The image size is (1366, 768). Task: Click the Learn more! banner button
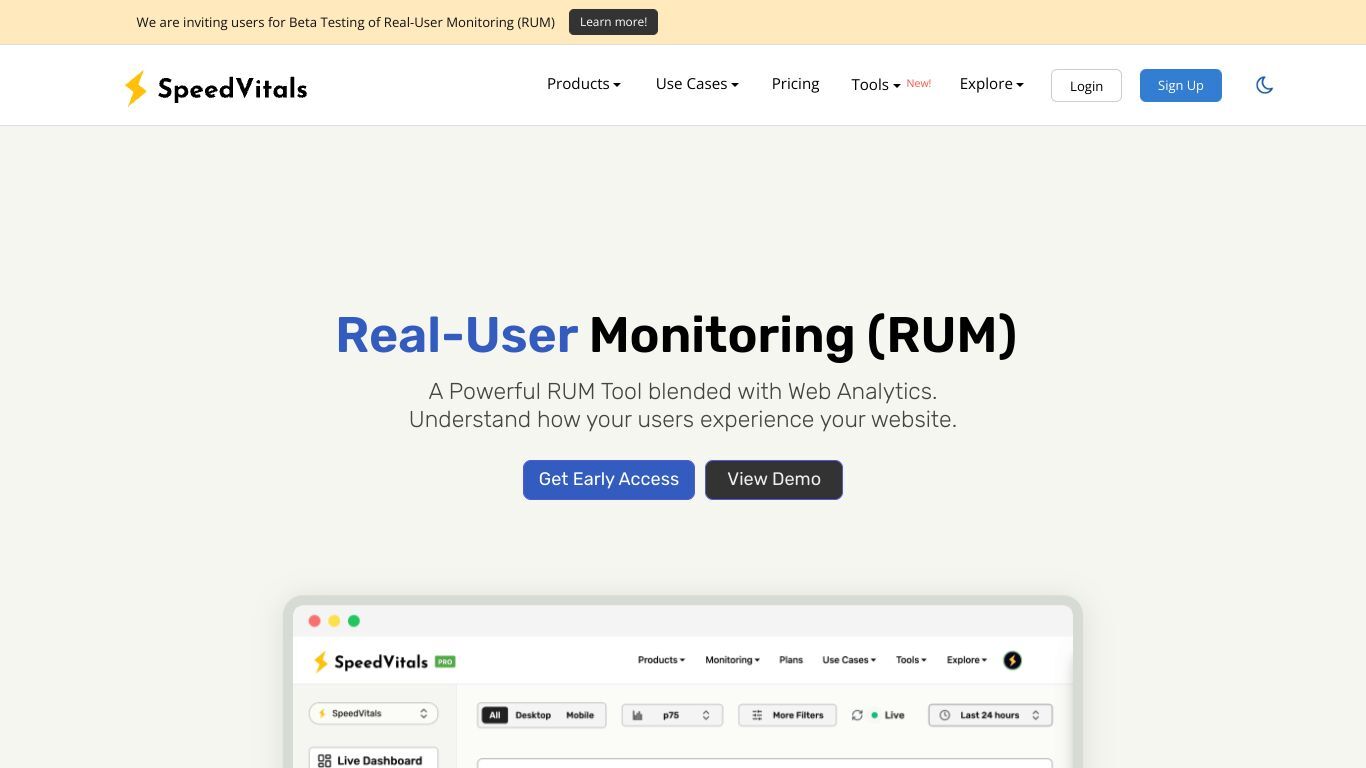pyautogui.click(x=613, y=22)
